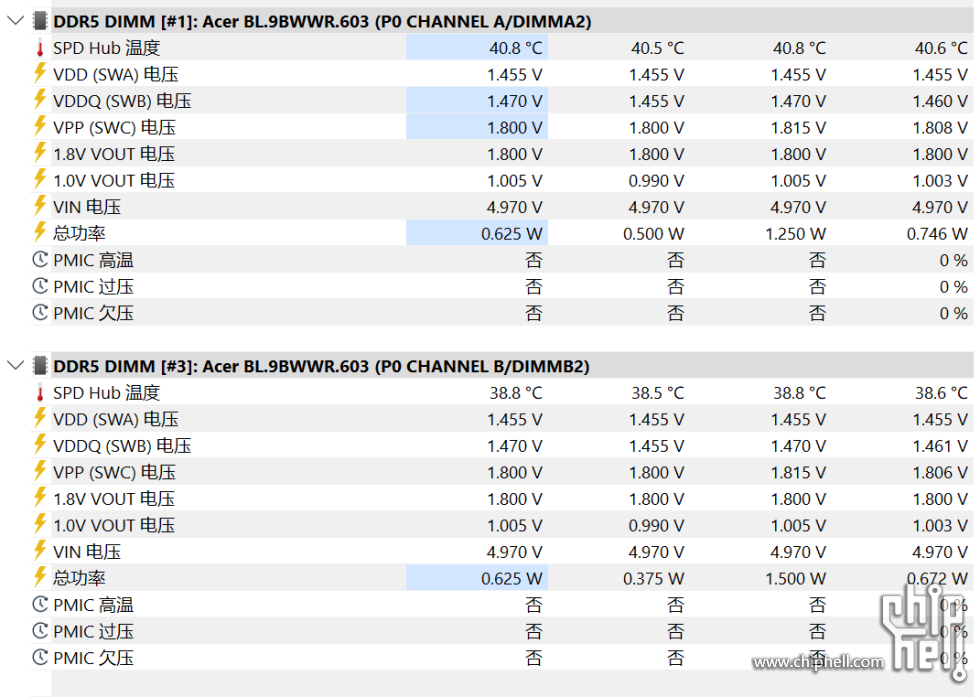The image size is (980, 697).
Task: Click lightning icon for DIMM [#3] VIN 电压
Action: [40, 551]
